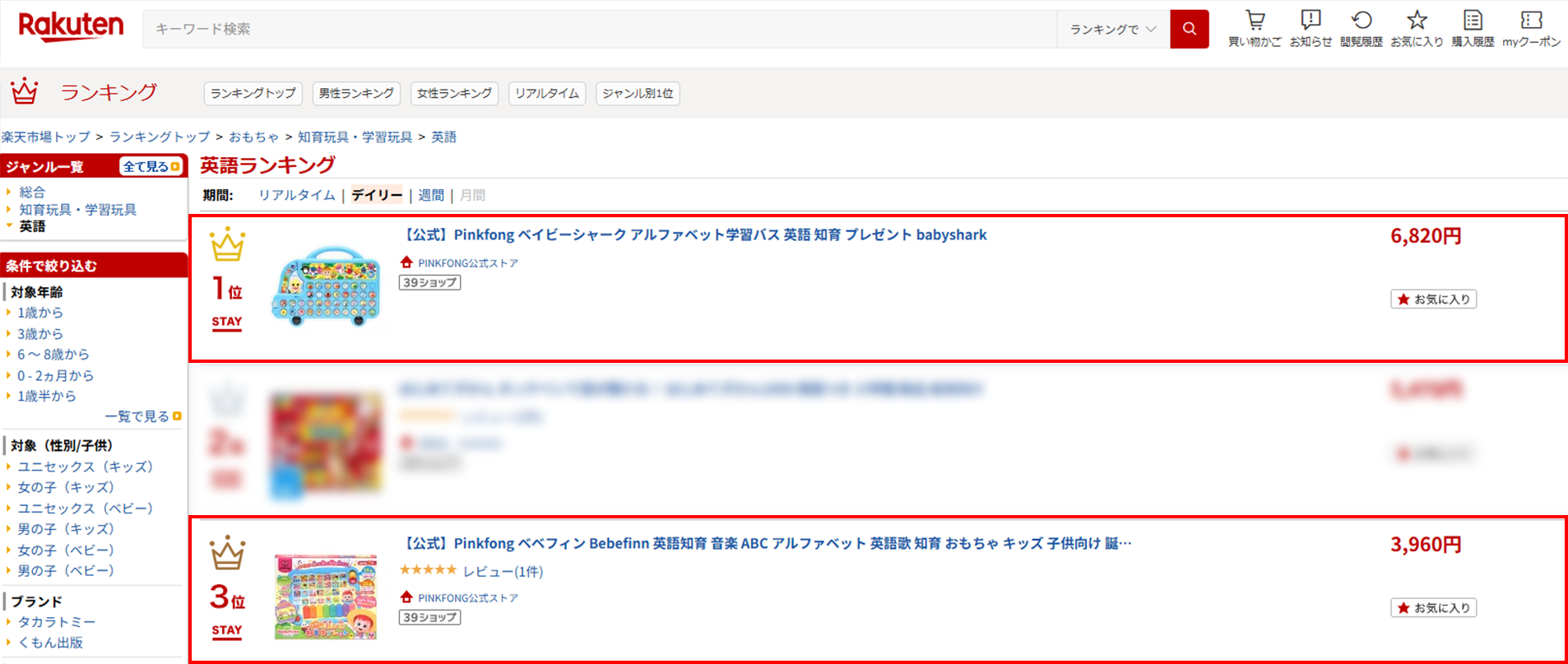The width and height of the screenshot is (1568, 664).
Task: Click 楽天市場トップ in the breadcrumb
Action: click(46, 137)
